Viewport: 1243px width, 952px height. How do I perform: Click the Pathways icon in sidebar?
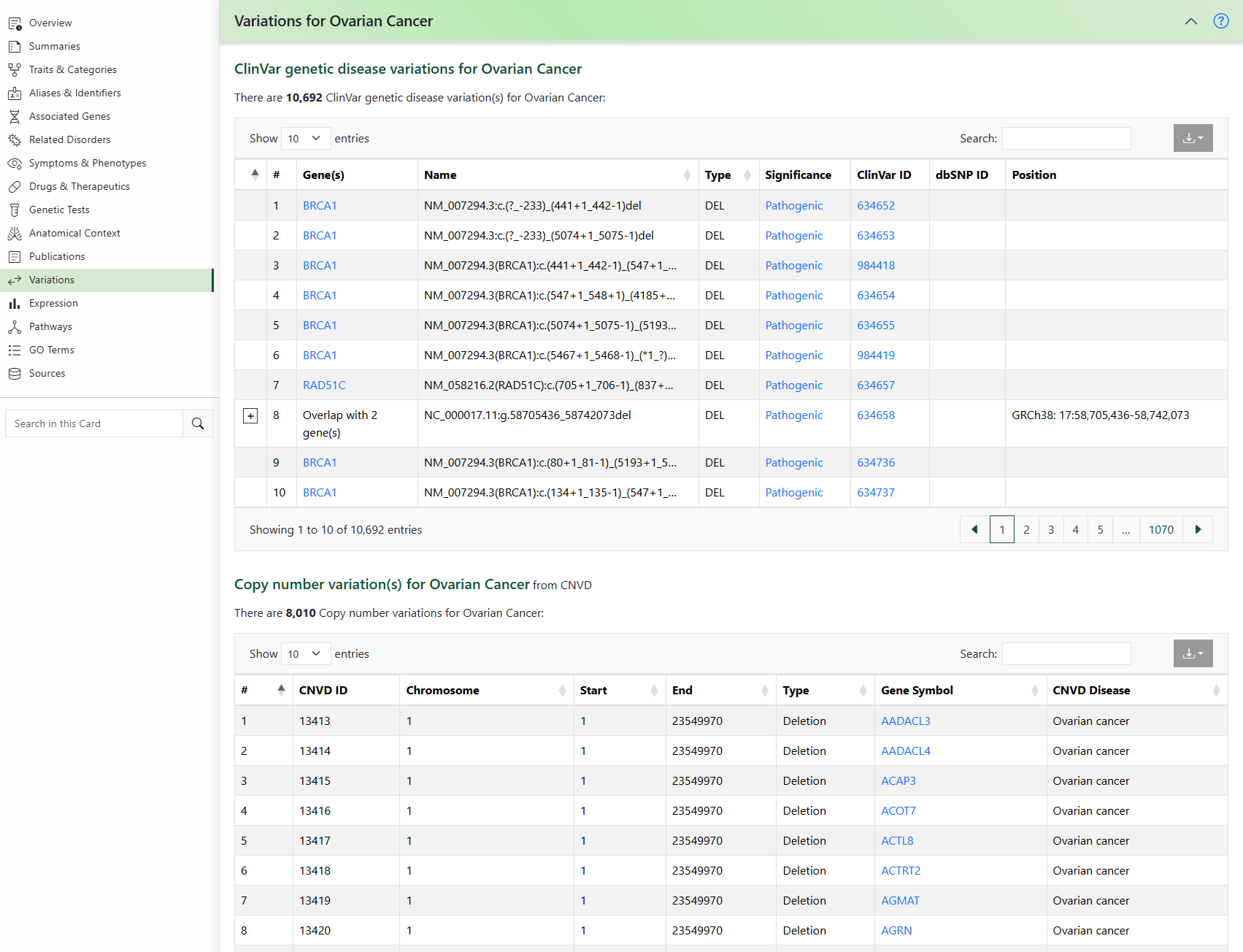pos(15,326)
